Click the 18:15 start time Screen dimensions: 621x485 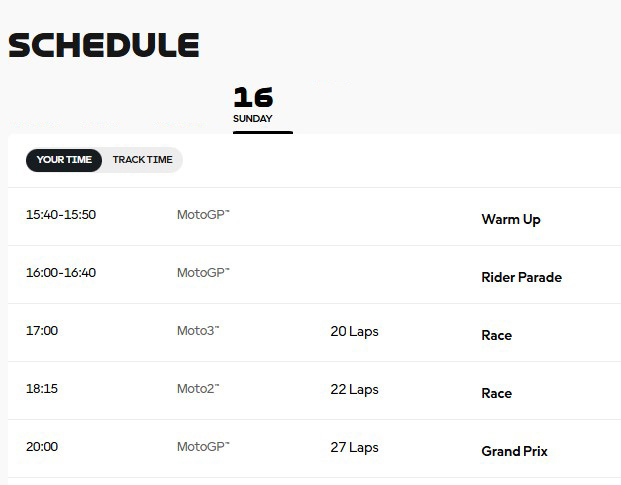[42, 389]
